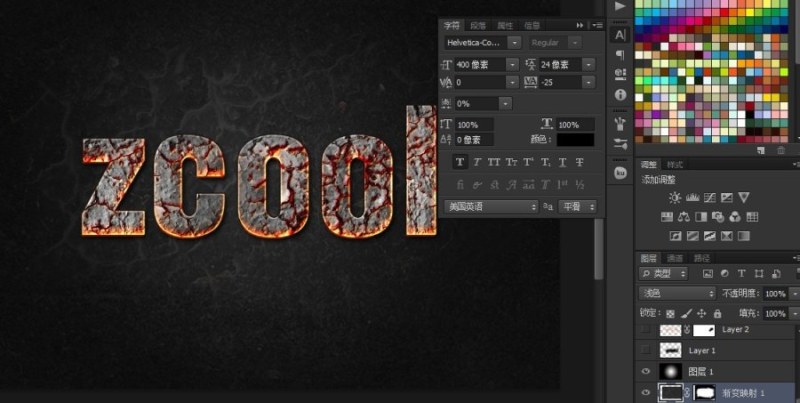Viewport: 800px width, 403px height.
Task: Open 浅色 blend mode dropdown
Action: 678,293
